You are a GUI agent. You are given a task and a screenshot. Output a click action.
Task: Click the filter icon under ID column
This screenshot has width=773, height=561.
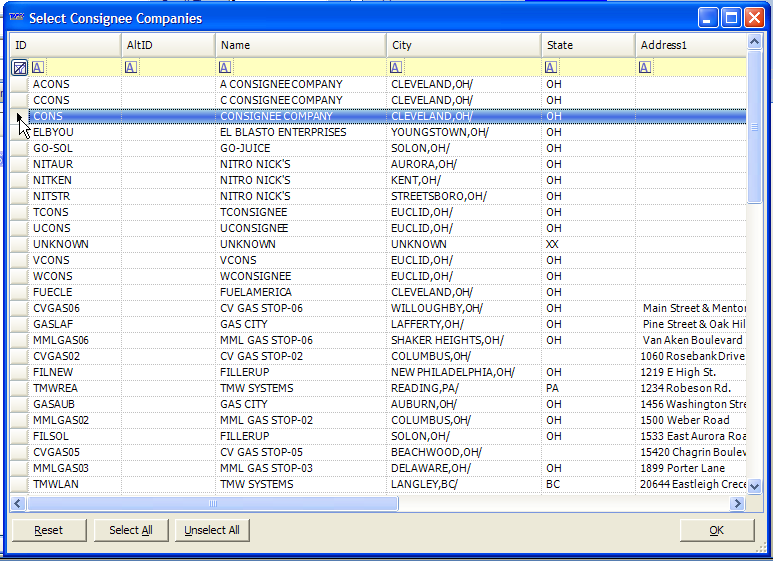pyautogui.click(x=38, y=67)
